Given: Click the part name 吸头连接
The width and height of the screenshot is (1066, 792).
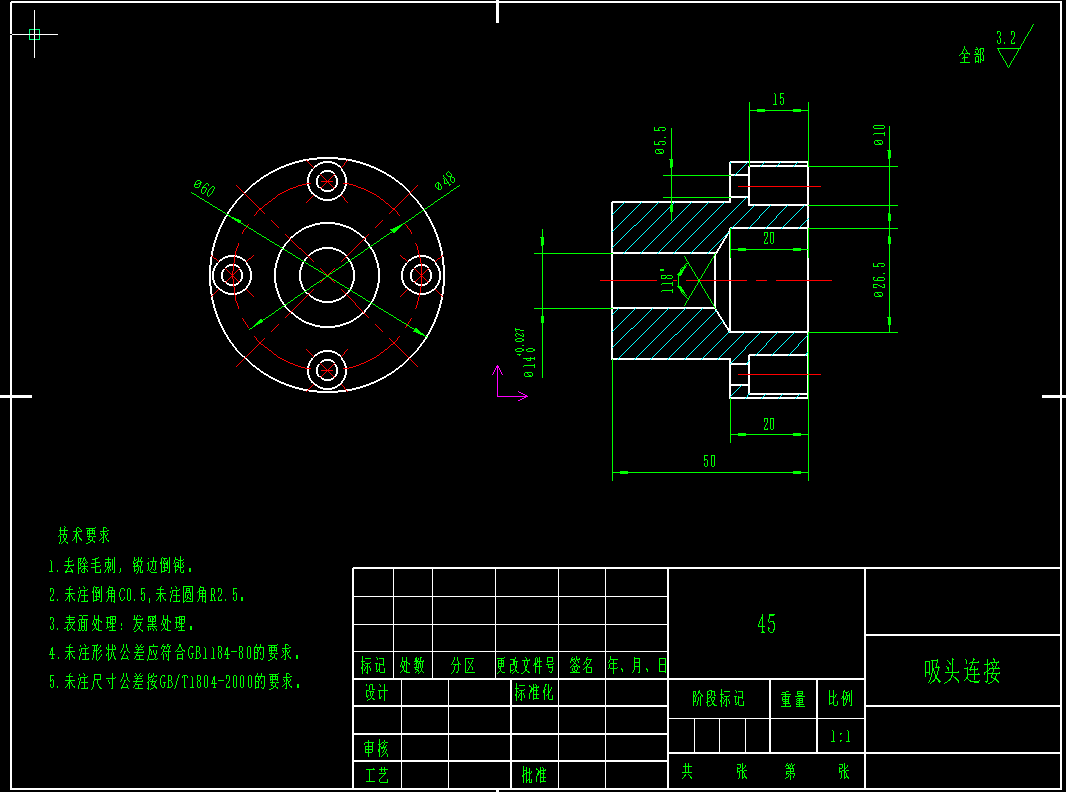Looking at the screenshot, I should pos(962,672).
